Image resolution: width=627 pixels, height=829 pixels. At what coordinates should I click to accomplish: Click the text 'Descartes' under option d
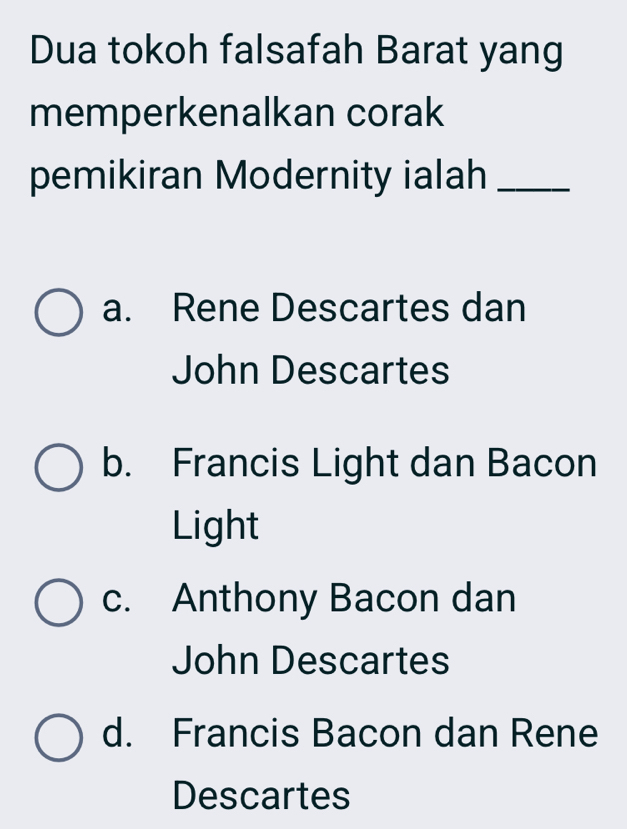tap(262, 796)
